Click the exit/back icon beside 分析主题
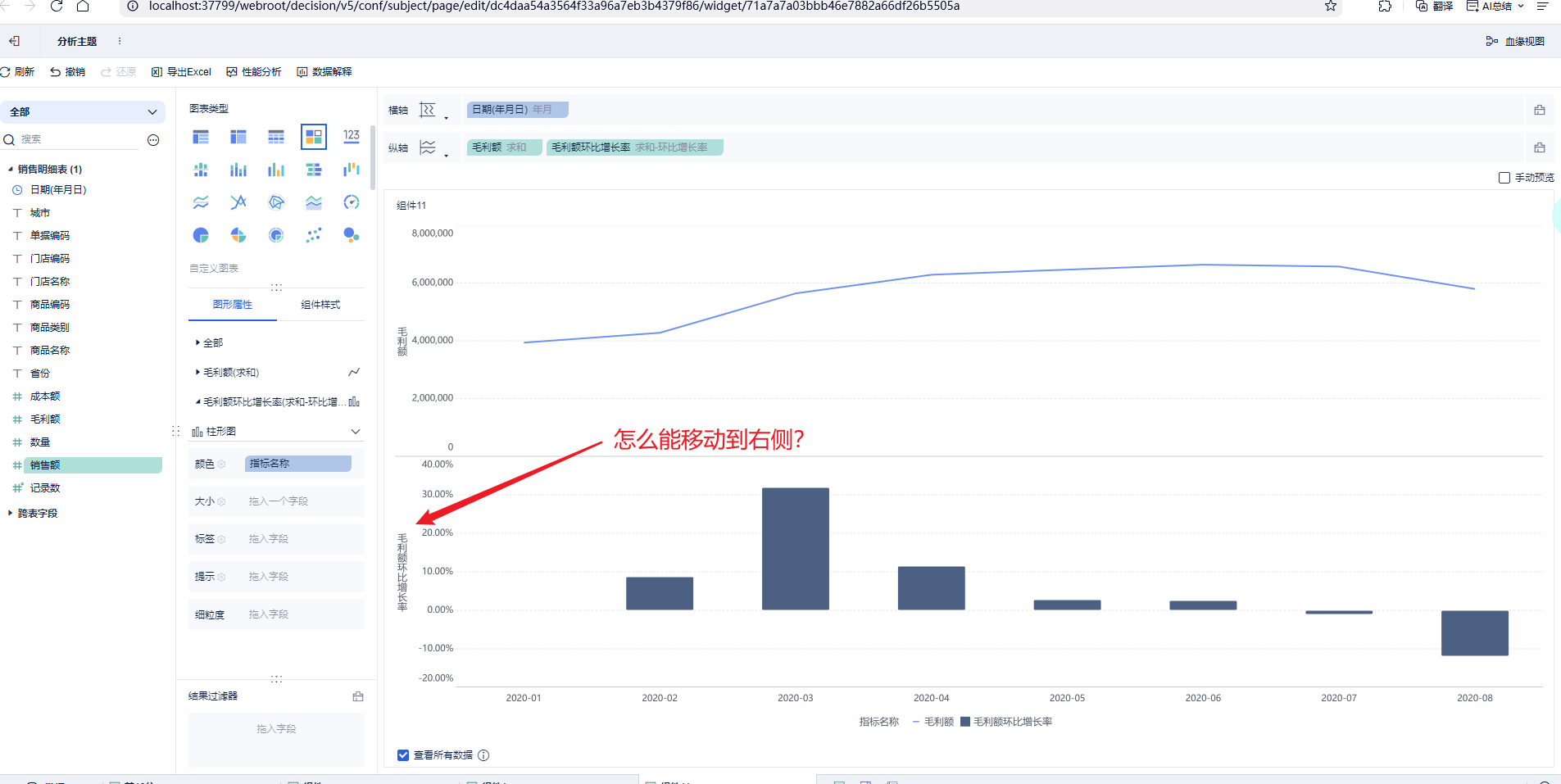Screen dimensions: 1561x784 tap(14, 41)
